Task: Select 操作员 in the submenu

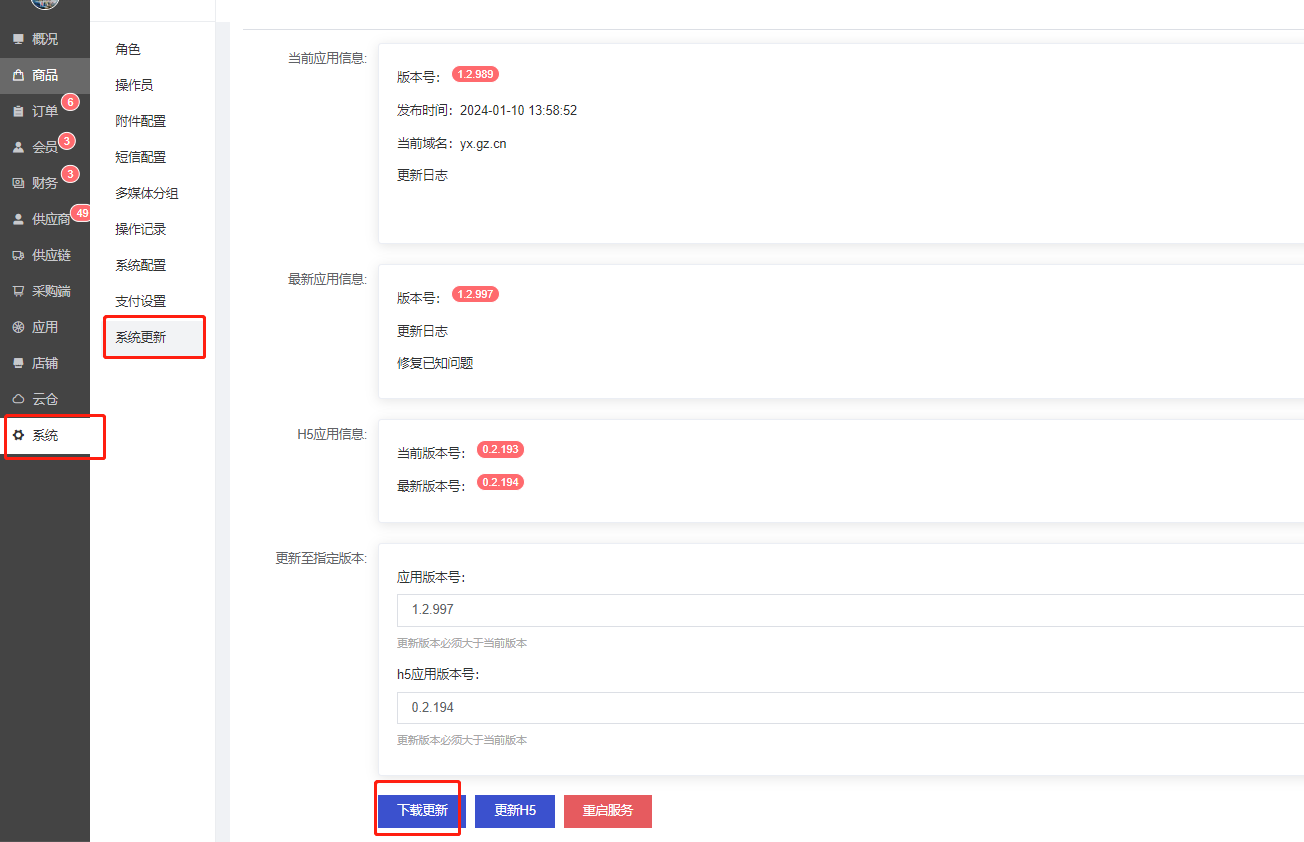Action: [x=134, y=85]
